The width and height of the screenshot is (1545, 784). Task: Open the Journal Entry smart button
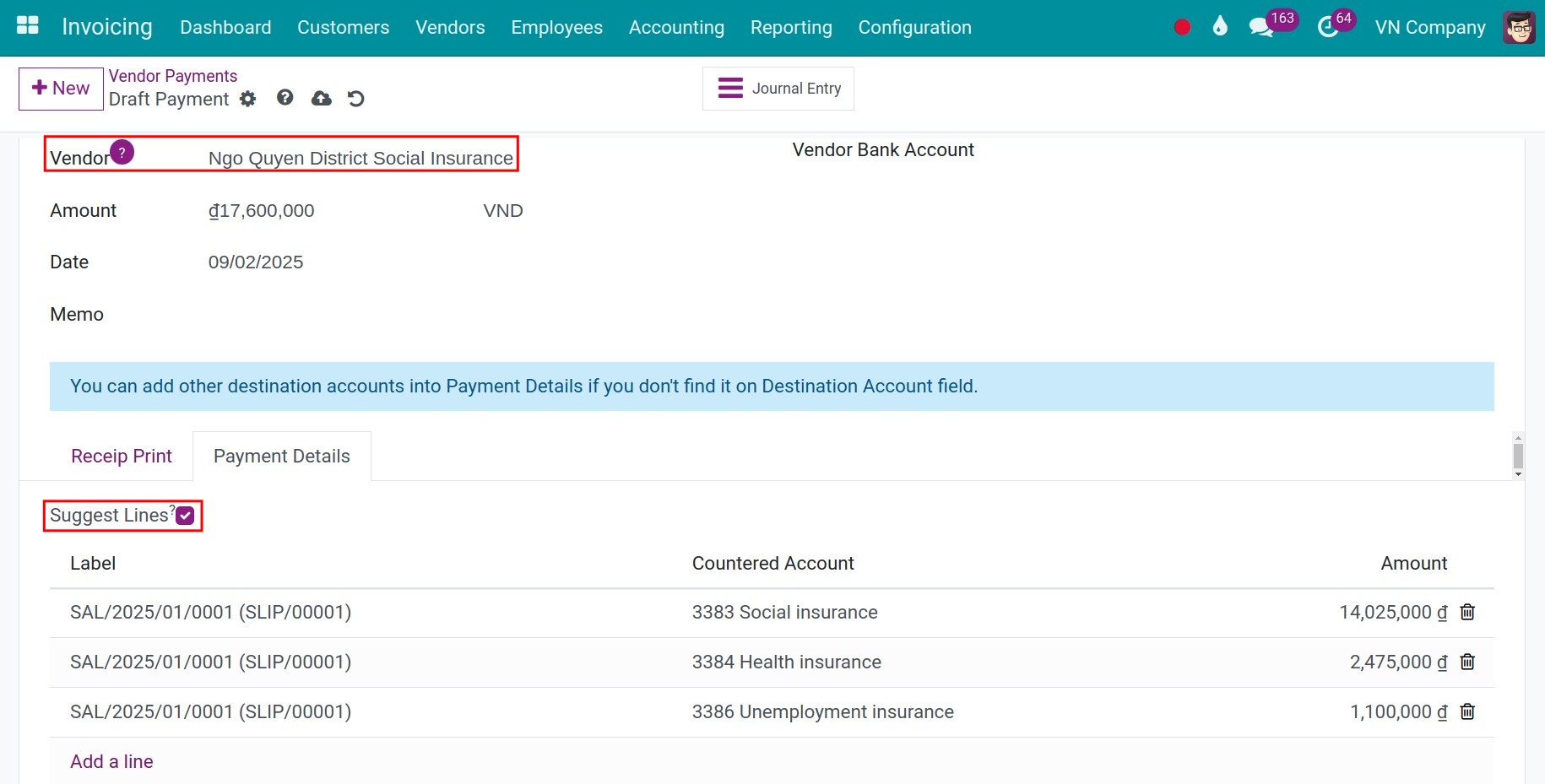778,89
